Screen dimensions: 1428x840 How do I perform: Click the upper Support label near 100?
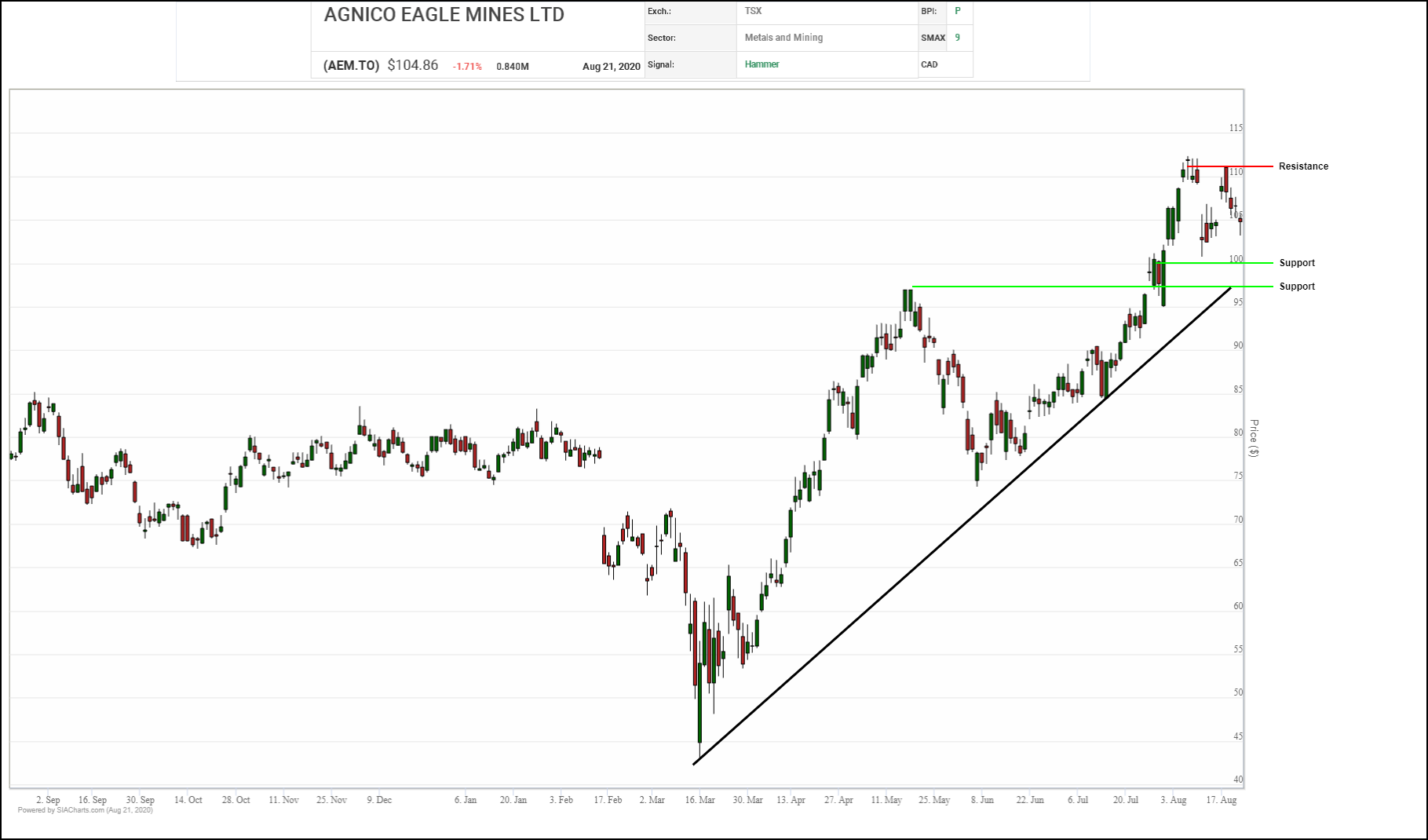click(x=1296, y=263)
